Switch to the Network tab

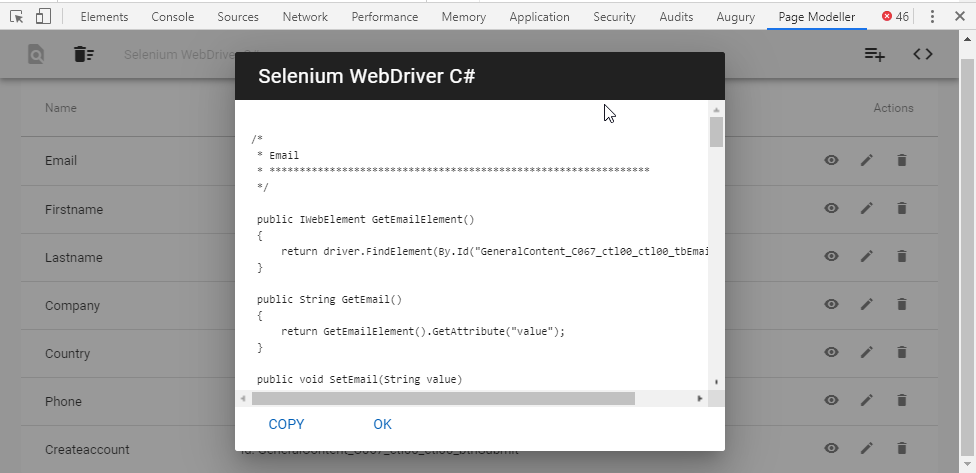click(x=305, y=17)
